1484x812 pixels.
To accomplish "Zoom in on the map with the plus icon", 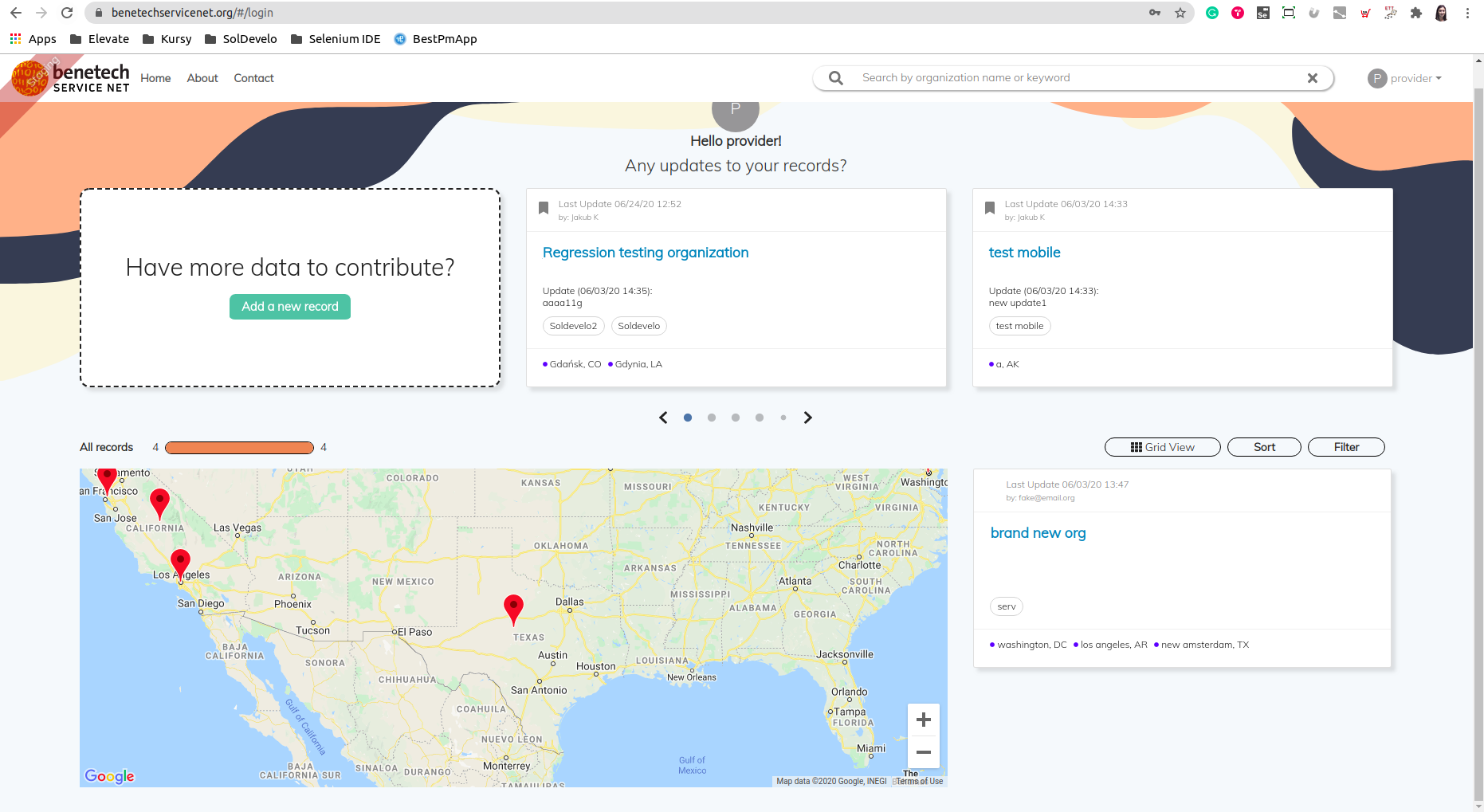I will coord(923,719).
